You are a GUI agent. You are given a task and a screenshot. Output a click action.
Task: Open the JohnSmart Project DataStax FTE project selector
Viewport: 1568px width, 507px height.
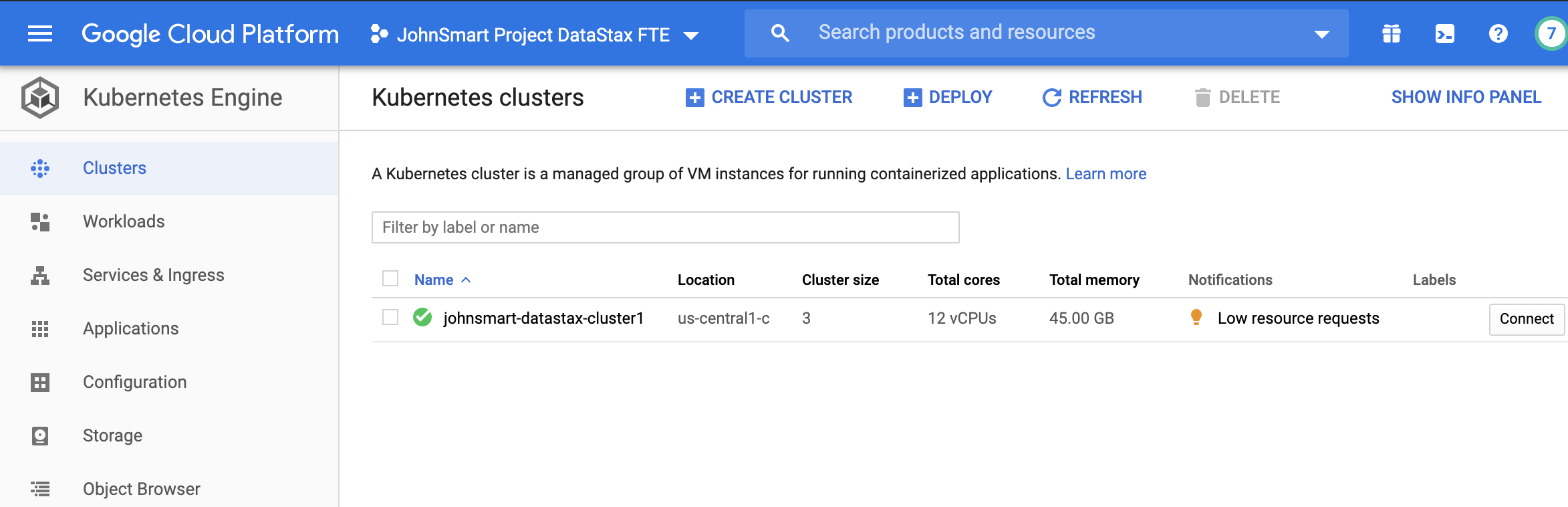click(535, 35)
